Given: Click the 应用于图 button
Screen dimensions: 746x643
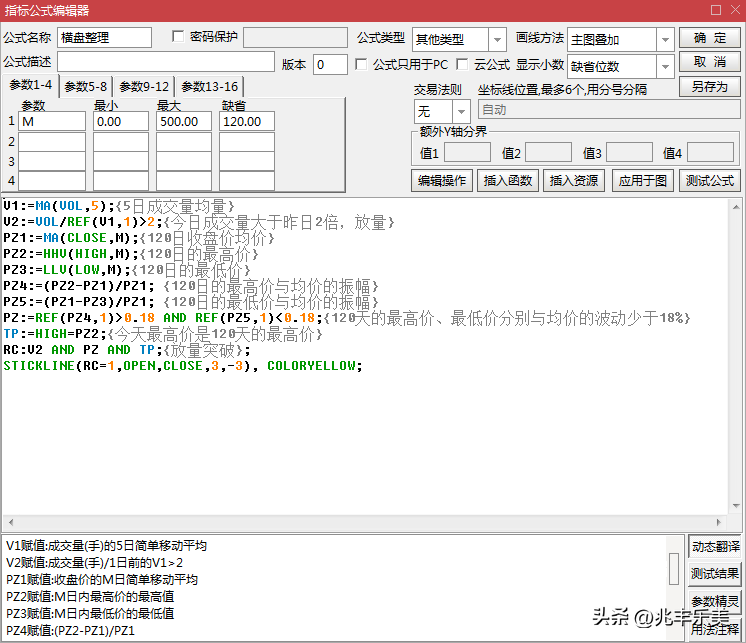Looking at the screenshot, I should pyautogui.click(x=643, y=181).
